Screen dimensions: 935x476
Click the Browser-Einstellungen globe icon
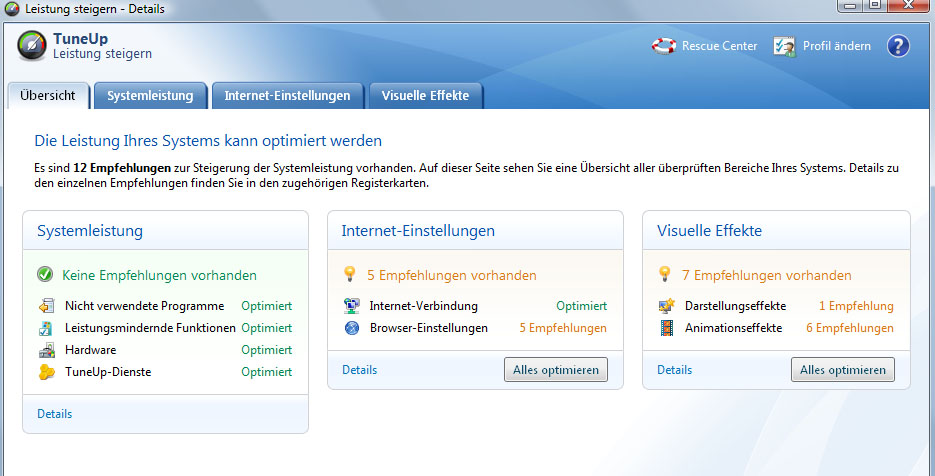pyautogui.click(x=351, y=328)
